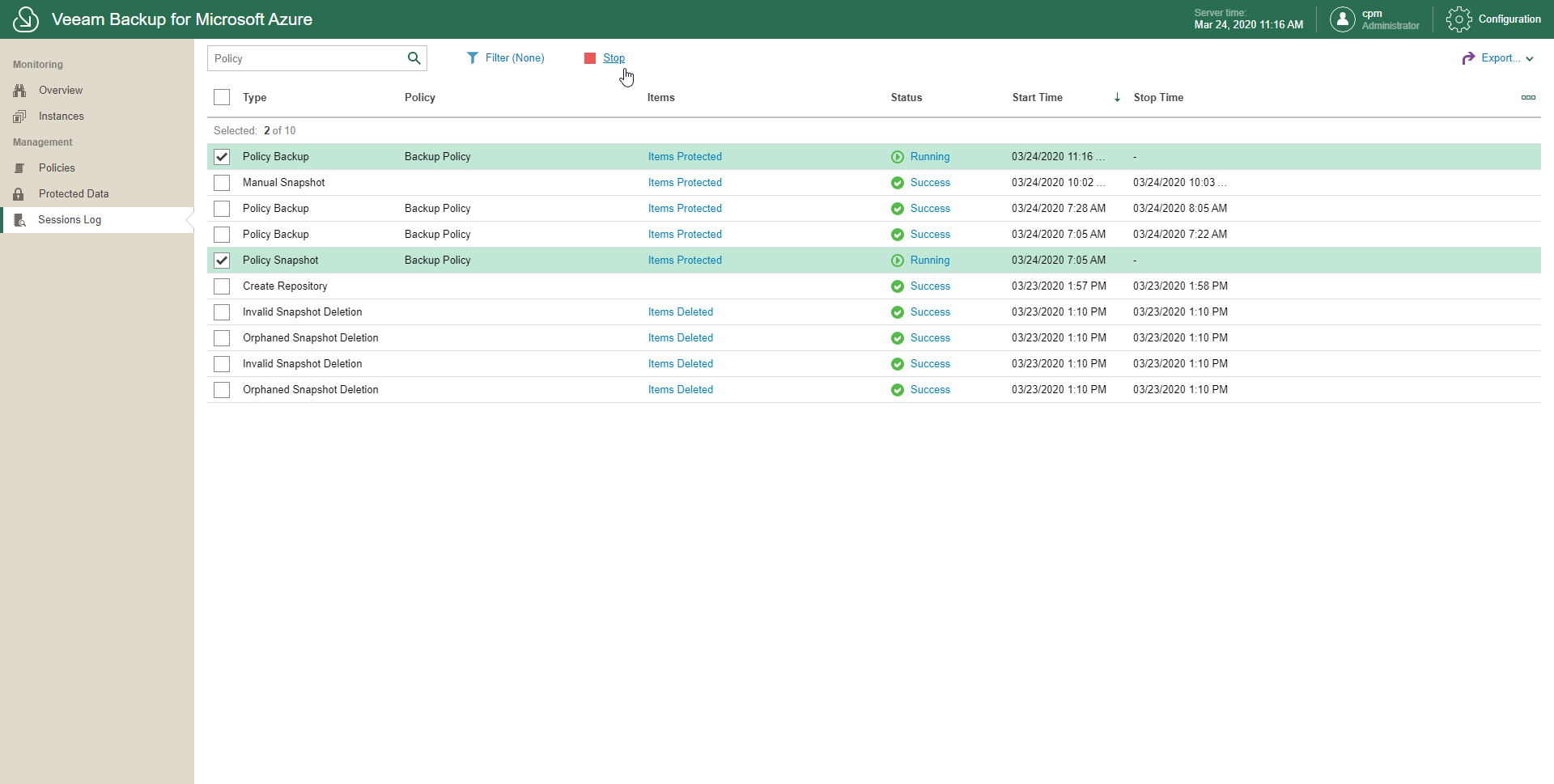
Task: Click the user account avatar icon
Action: (x=1342, y=19)
